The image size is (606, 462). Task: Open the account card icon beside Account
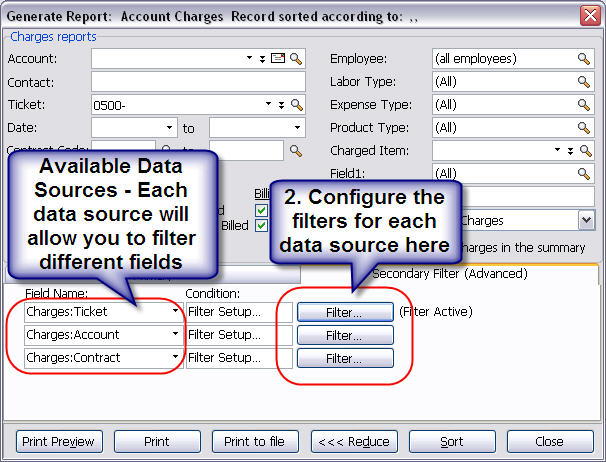[x=278, y=59]
